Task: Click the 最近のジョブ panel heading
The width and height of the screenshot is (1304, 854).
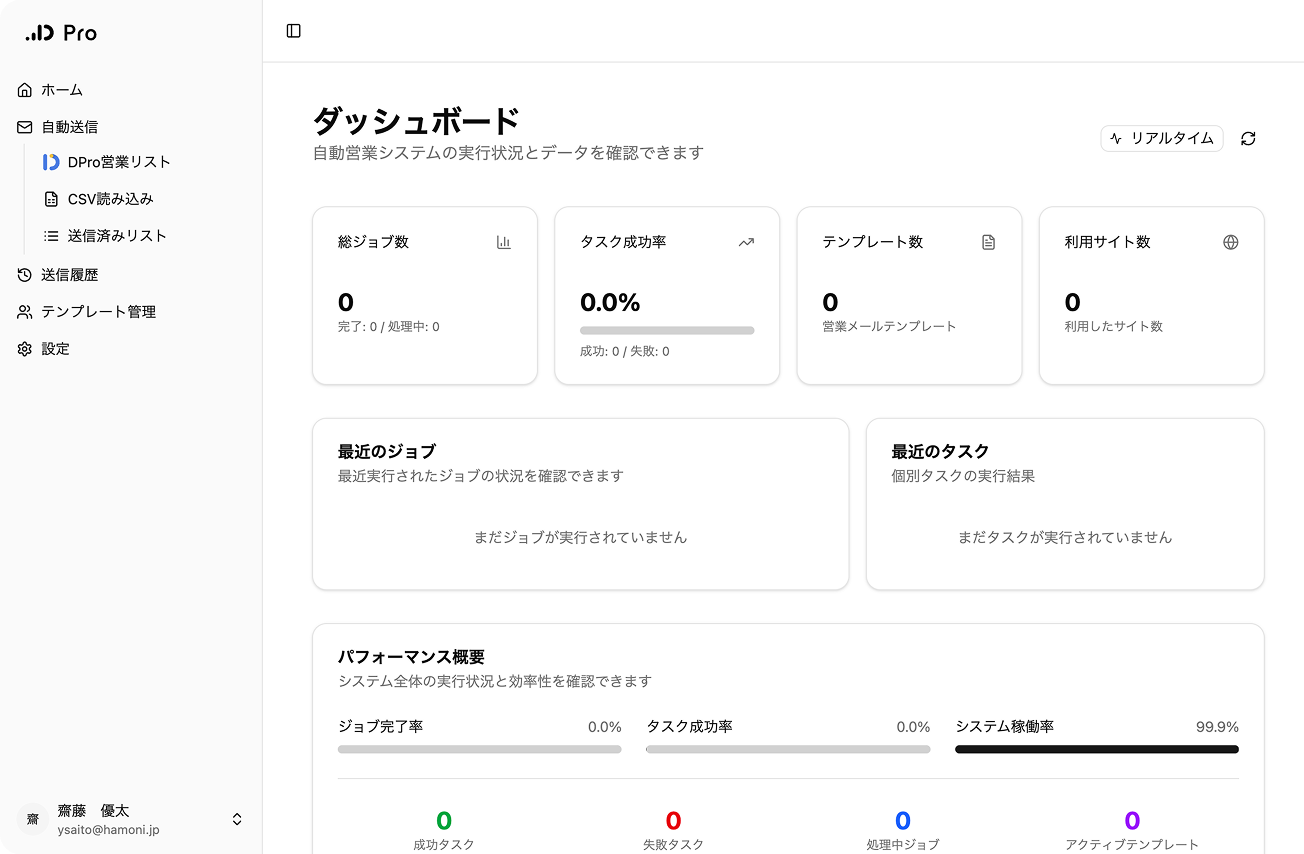Action: 386,451
